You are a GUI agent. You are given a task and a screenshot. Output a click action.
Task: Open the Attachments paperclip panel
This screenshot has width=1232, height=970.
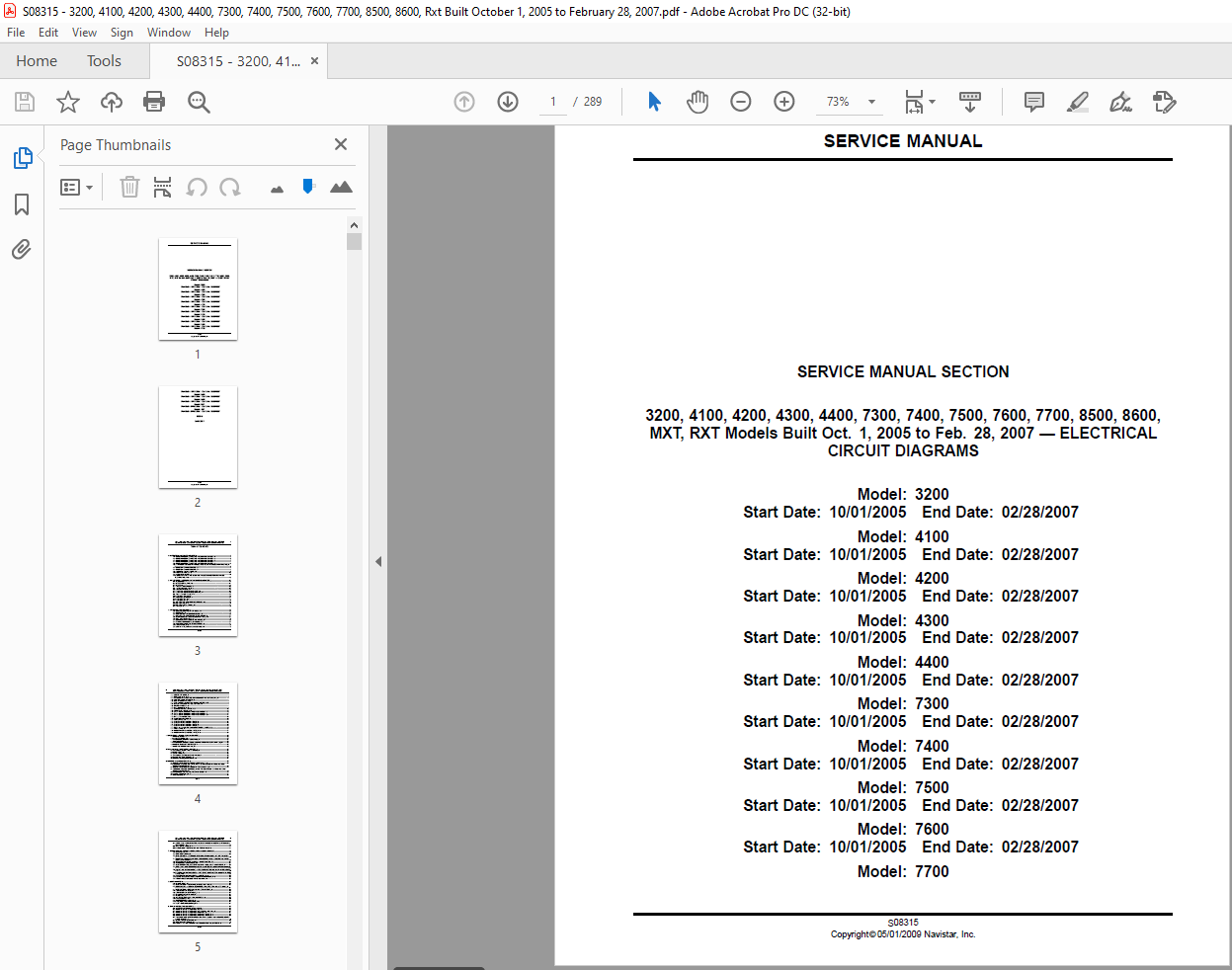pos(22,249)
